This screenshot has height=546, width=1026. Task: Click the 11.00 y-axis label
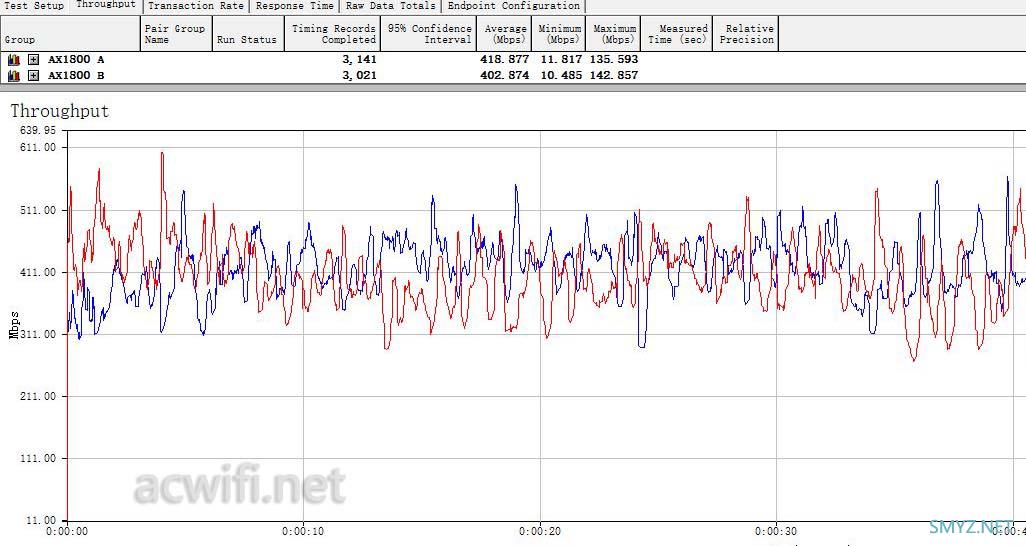click(41, 520)
